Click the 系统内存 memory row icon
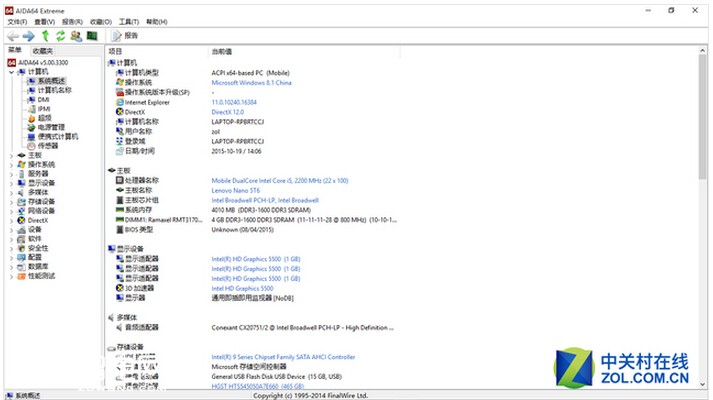 (x=120, y=210)
